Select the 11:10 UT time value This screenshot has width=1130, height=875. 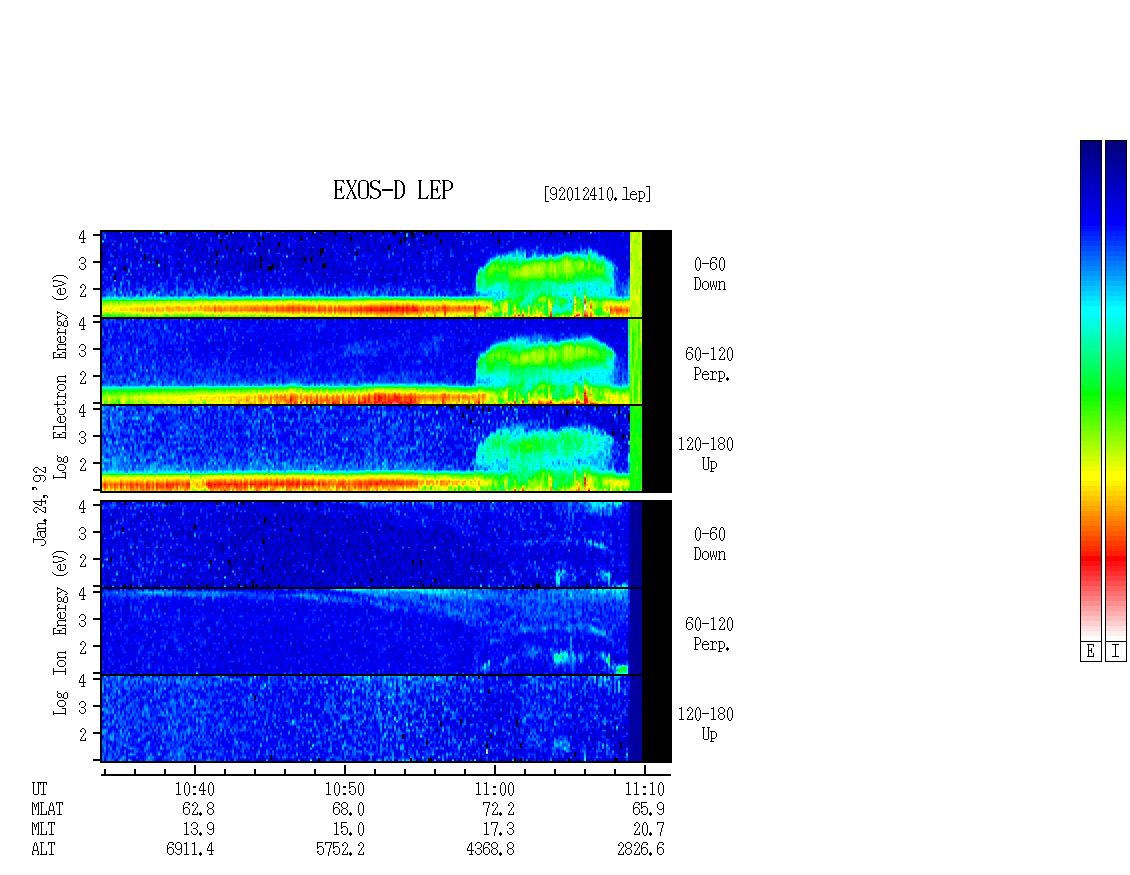tap(644, 789)
